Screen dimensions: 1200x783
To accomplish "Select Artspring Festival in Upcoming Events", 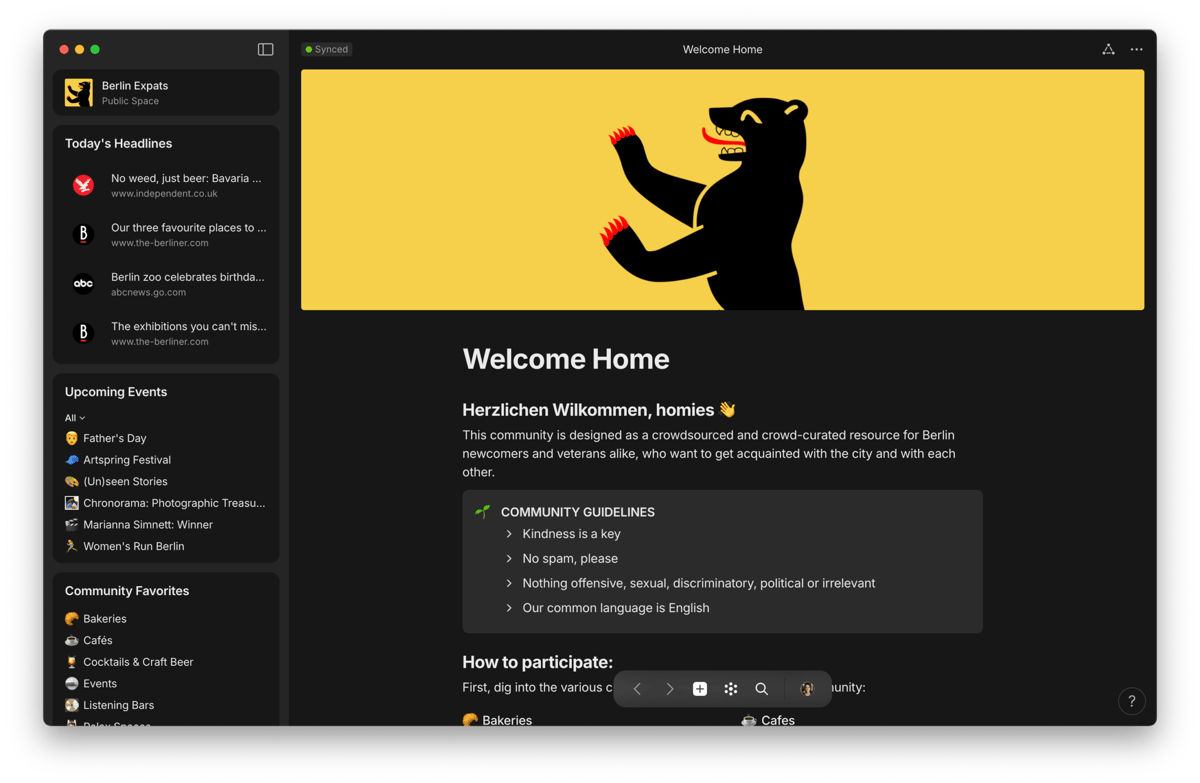I will tap(126, 460).
